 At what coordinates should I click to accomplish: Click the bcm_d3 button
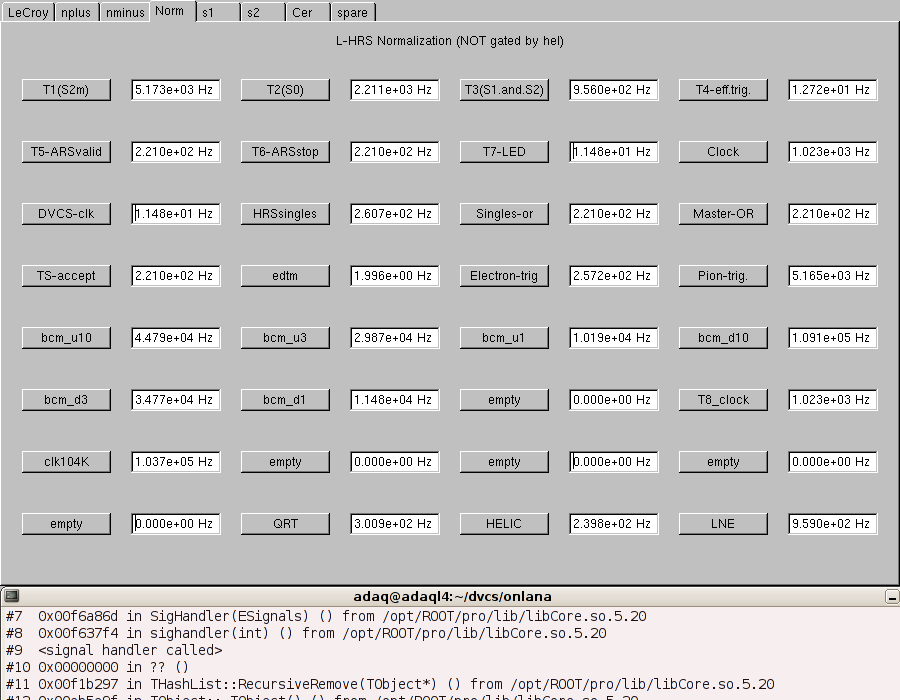pyautogui.click(x=66, y=400)
